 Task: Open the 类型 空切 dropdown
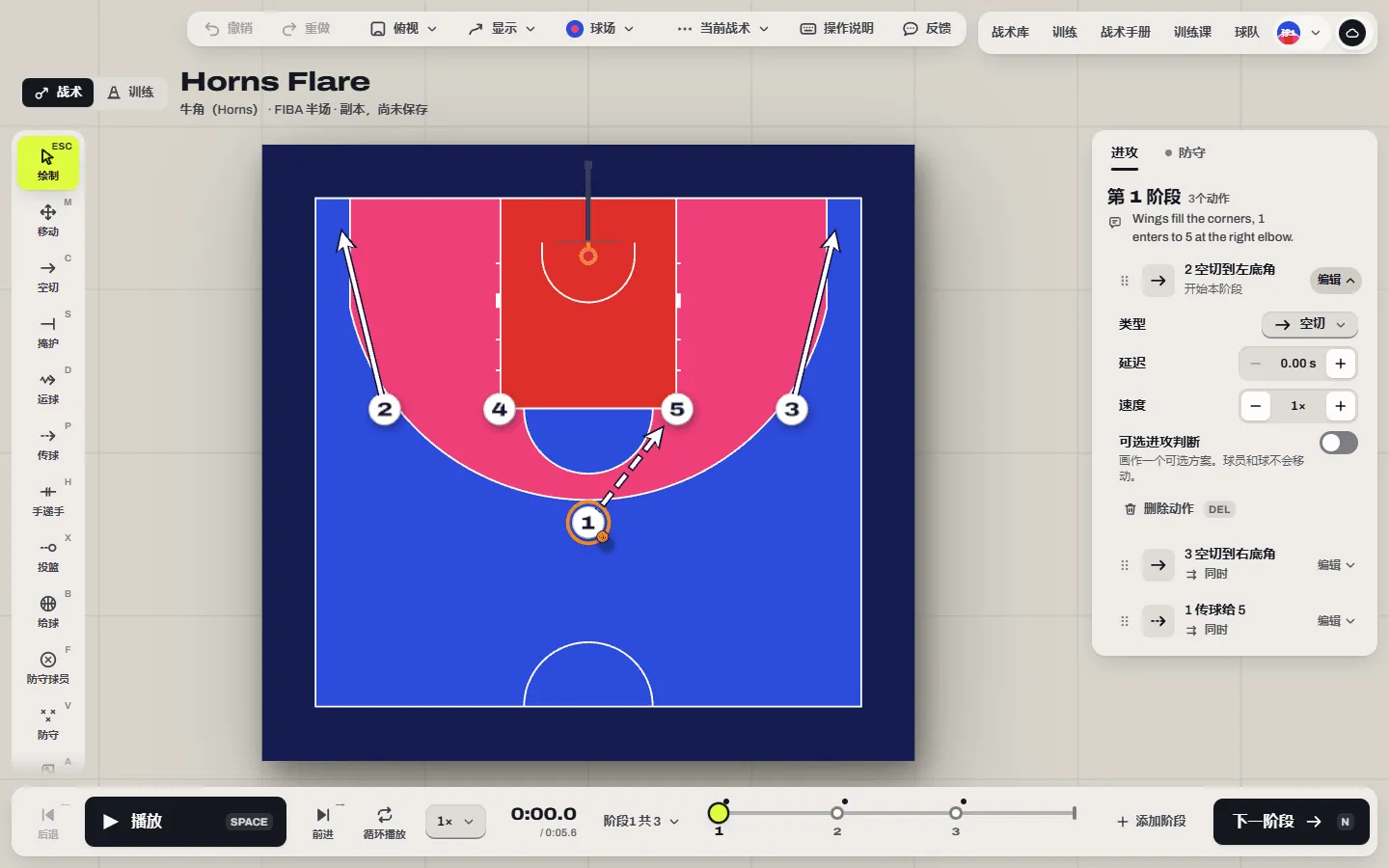click(x=1310, y=325)
